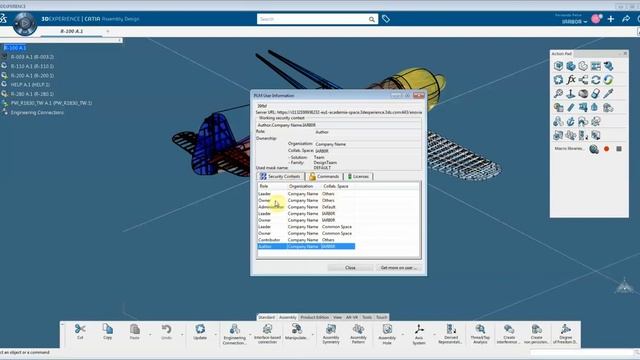Select R-003 A.1 in the tree
Screen dimensions: 640x360
point(32,57)
